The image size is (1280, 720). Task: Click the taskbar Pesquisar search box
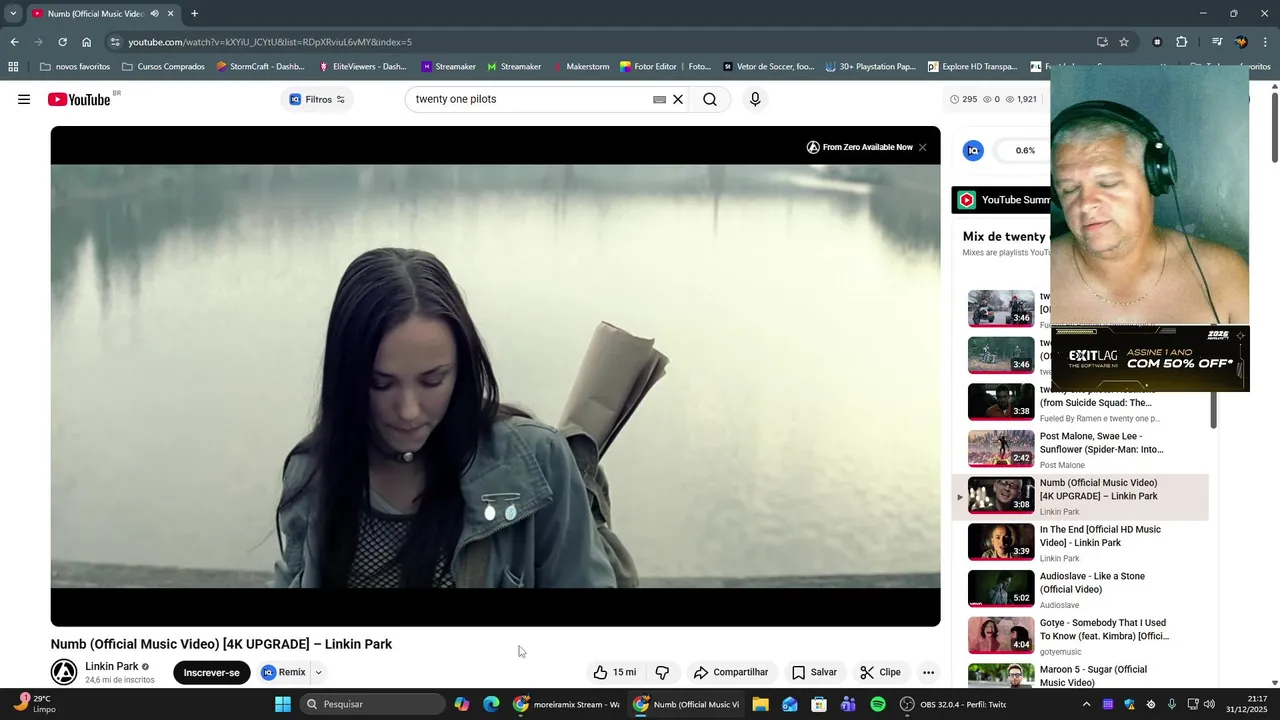pos(372,704)
